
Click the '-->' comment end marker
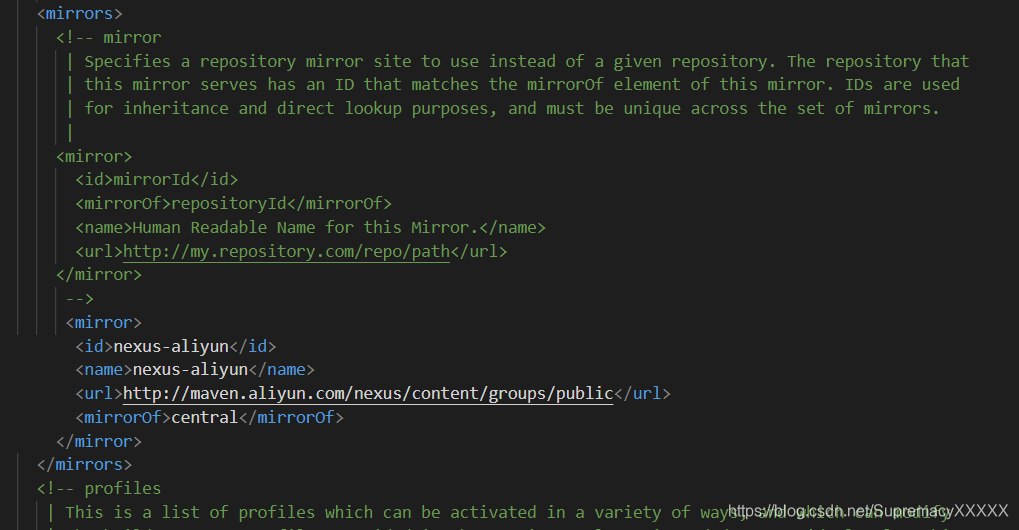click(x=80, y=299)
